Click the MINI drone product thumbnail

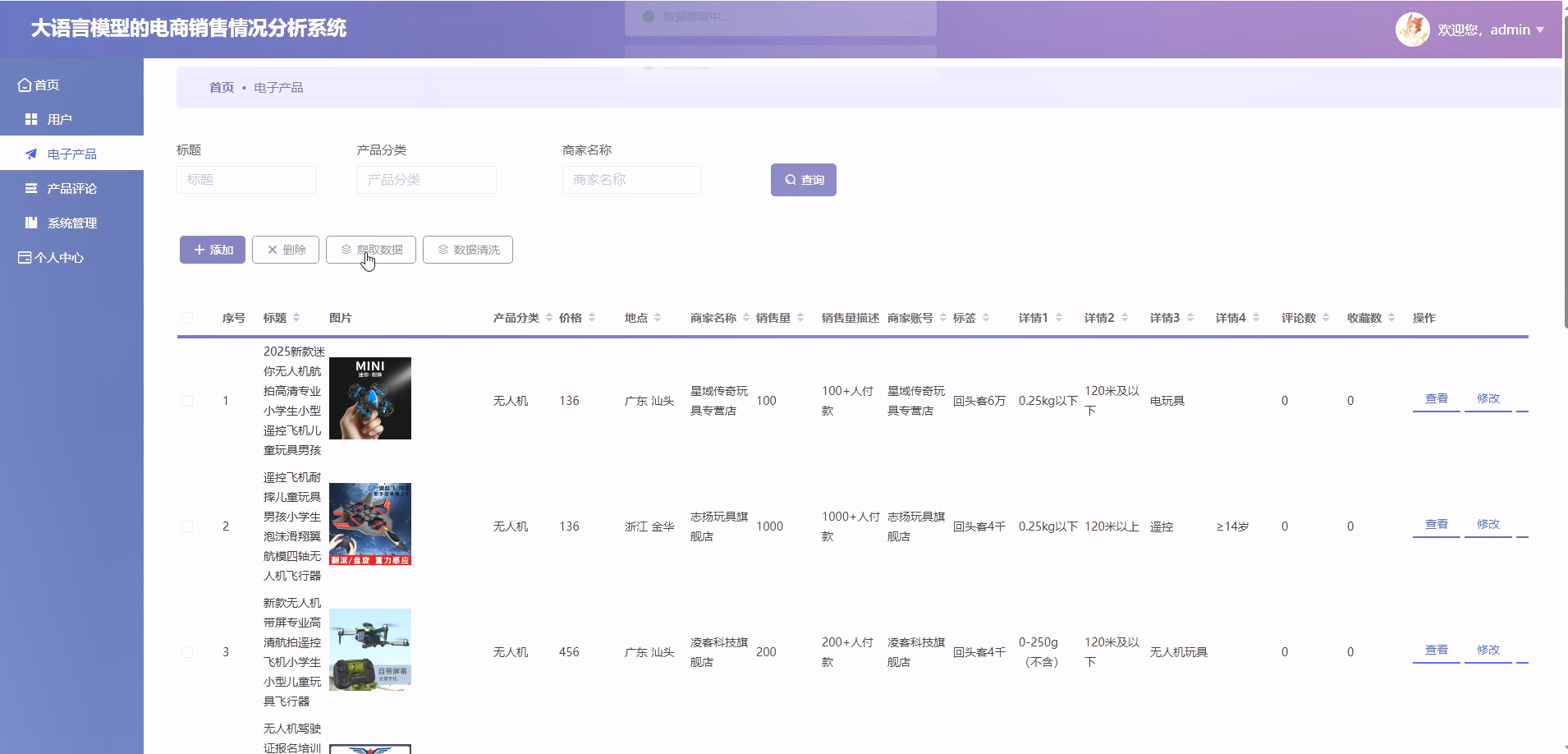(x=370, y=398)
